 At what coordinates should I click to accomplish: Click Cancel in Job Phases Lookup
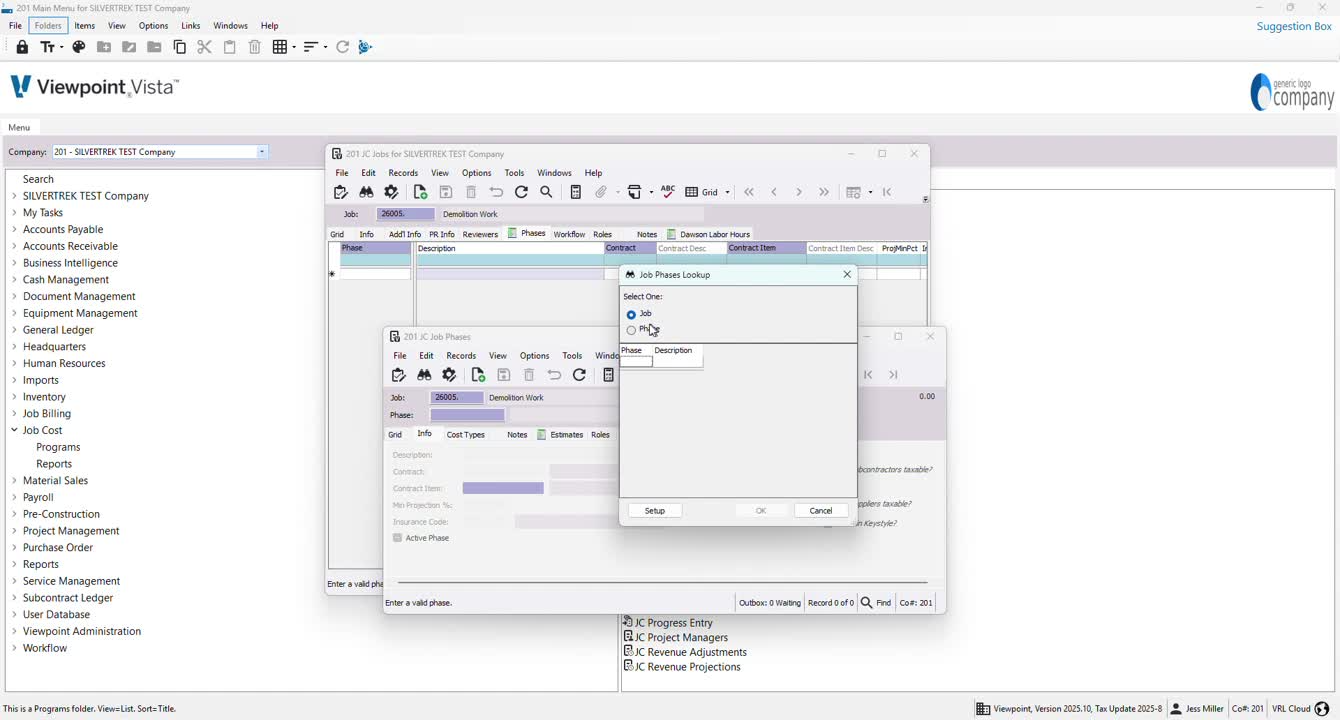coord(821,511)
